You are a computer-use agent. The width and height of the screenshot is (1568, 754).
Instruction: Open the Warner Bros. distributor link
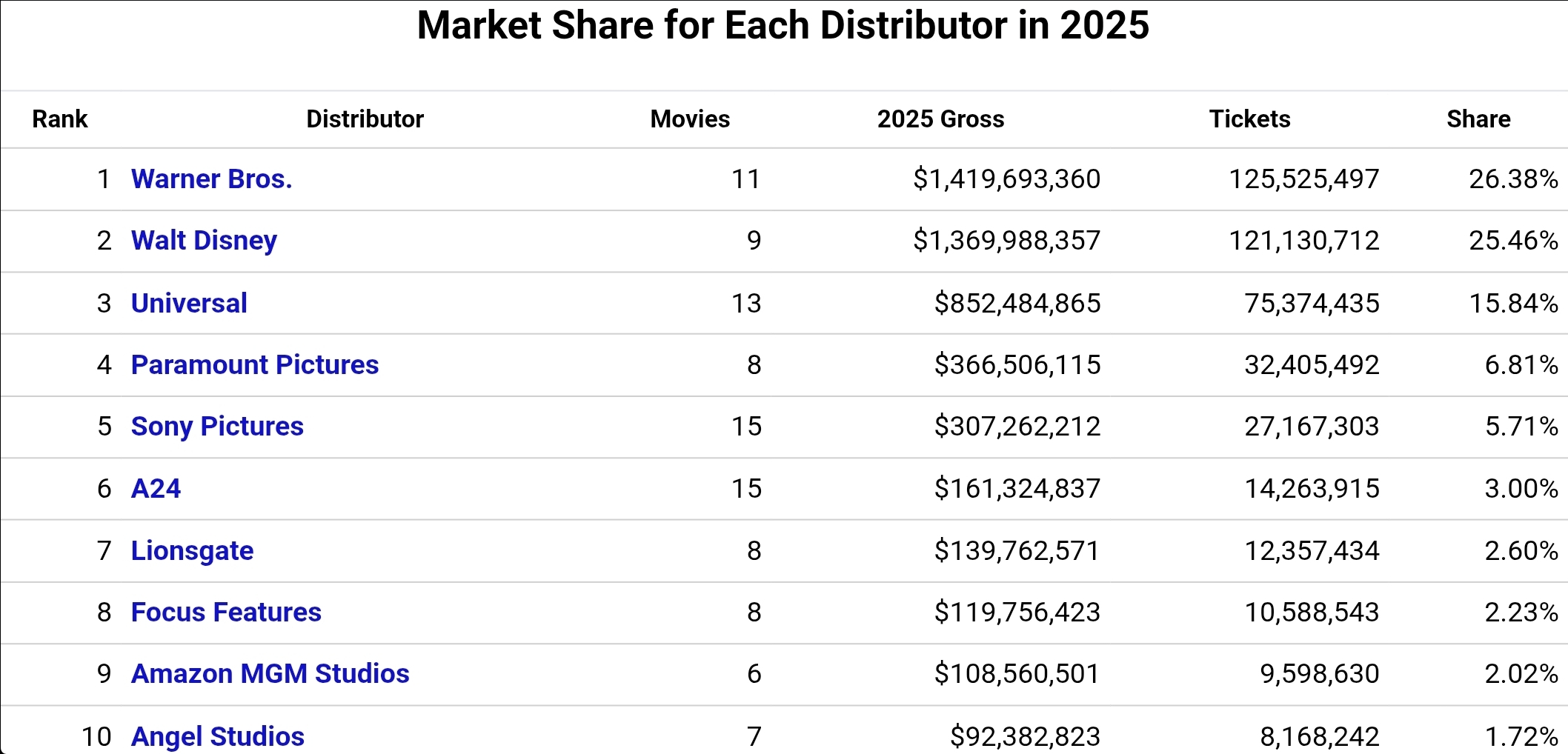coord(211,179)
